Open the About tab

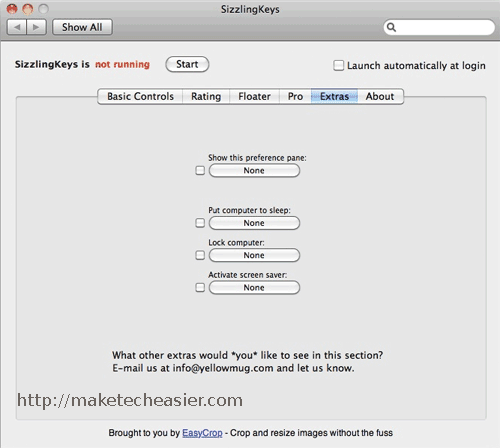point(380,96)
